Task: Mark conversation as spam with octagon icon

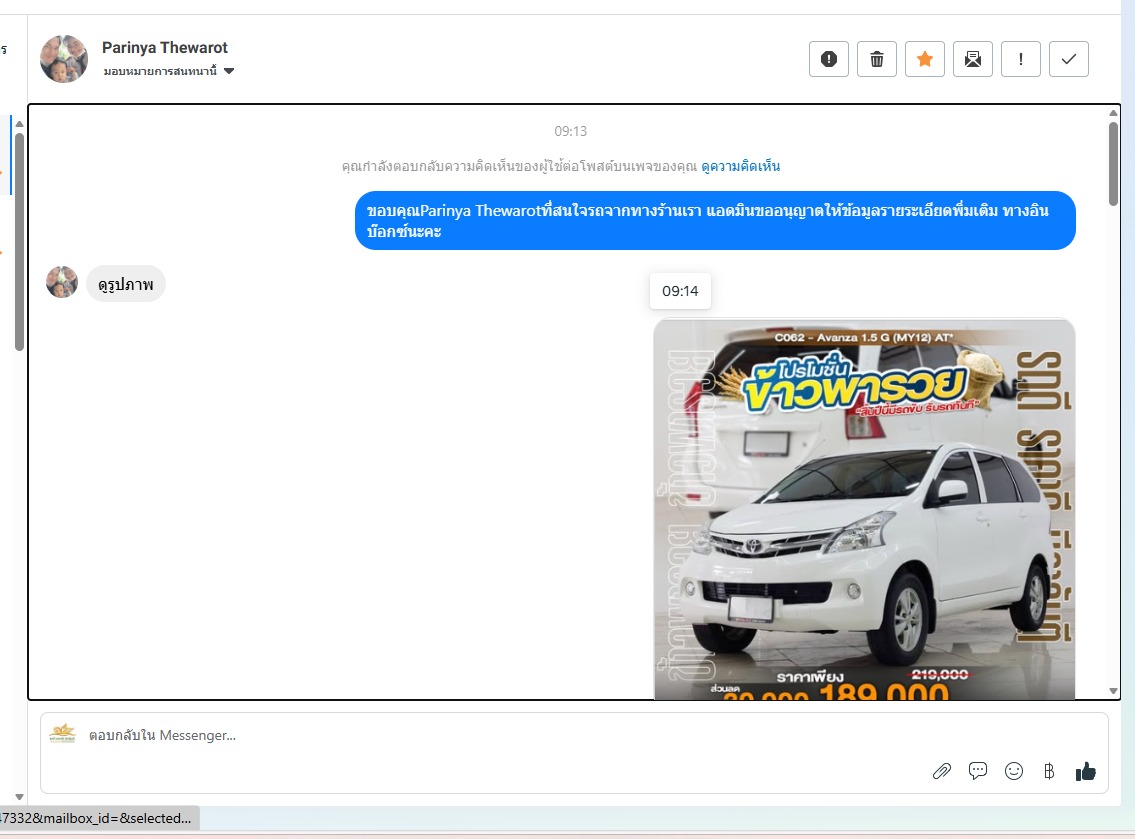Action: click(x=828, y=59)
